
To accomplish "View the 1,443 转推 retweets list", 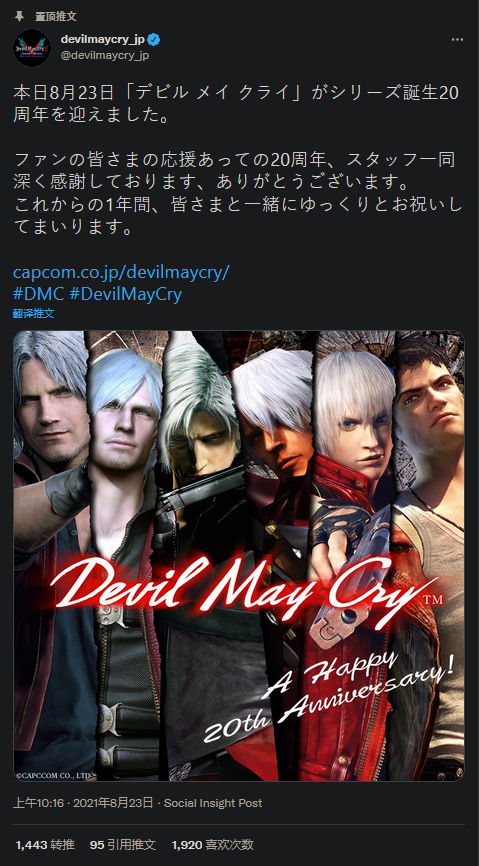I will click(x=45, y=845).
